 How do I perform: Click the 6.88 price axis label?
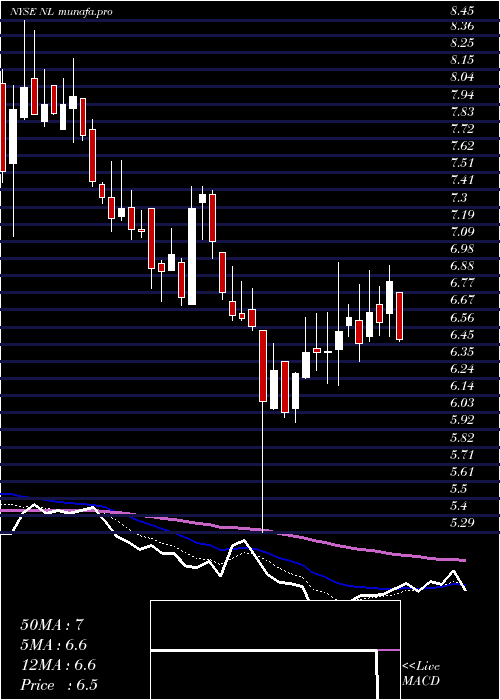pos(462,266)
